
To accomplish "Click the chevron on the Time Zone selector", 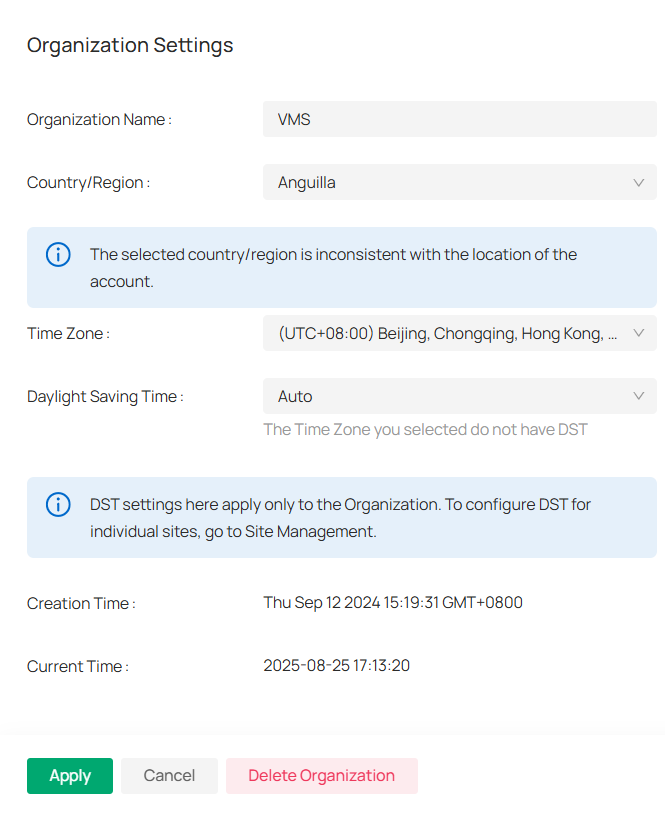I will click(639, 333).
